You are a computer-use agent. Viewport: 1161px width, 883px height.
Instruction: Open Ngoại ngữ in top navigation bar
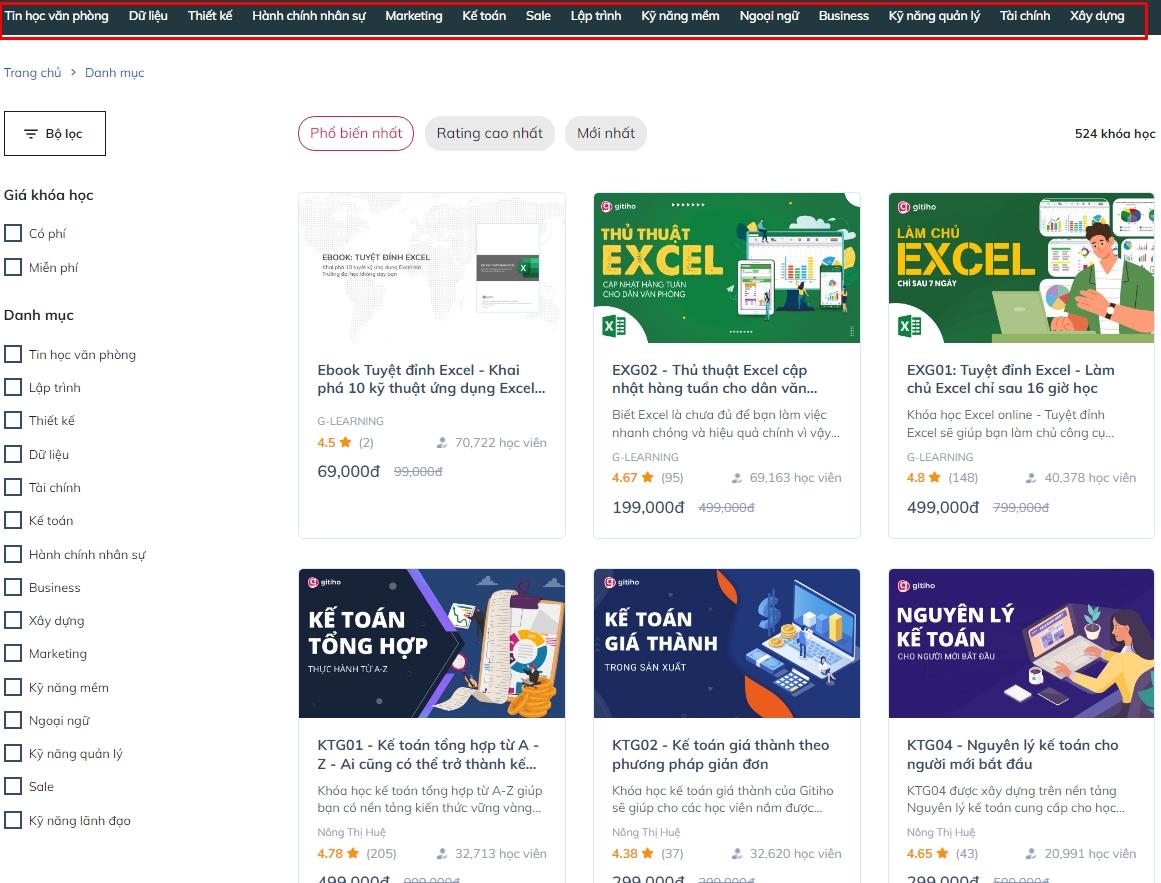pos(769,16)
